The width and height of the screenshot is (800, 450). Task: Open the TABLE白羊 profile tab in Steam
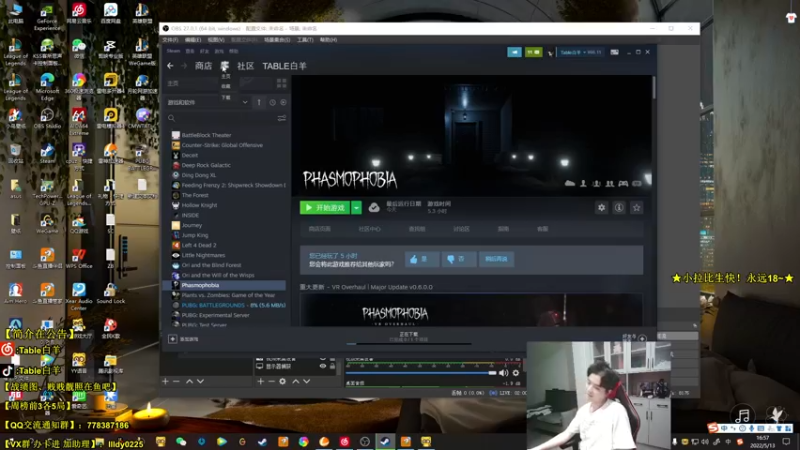coord(284,66)
